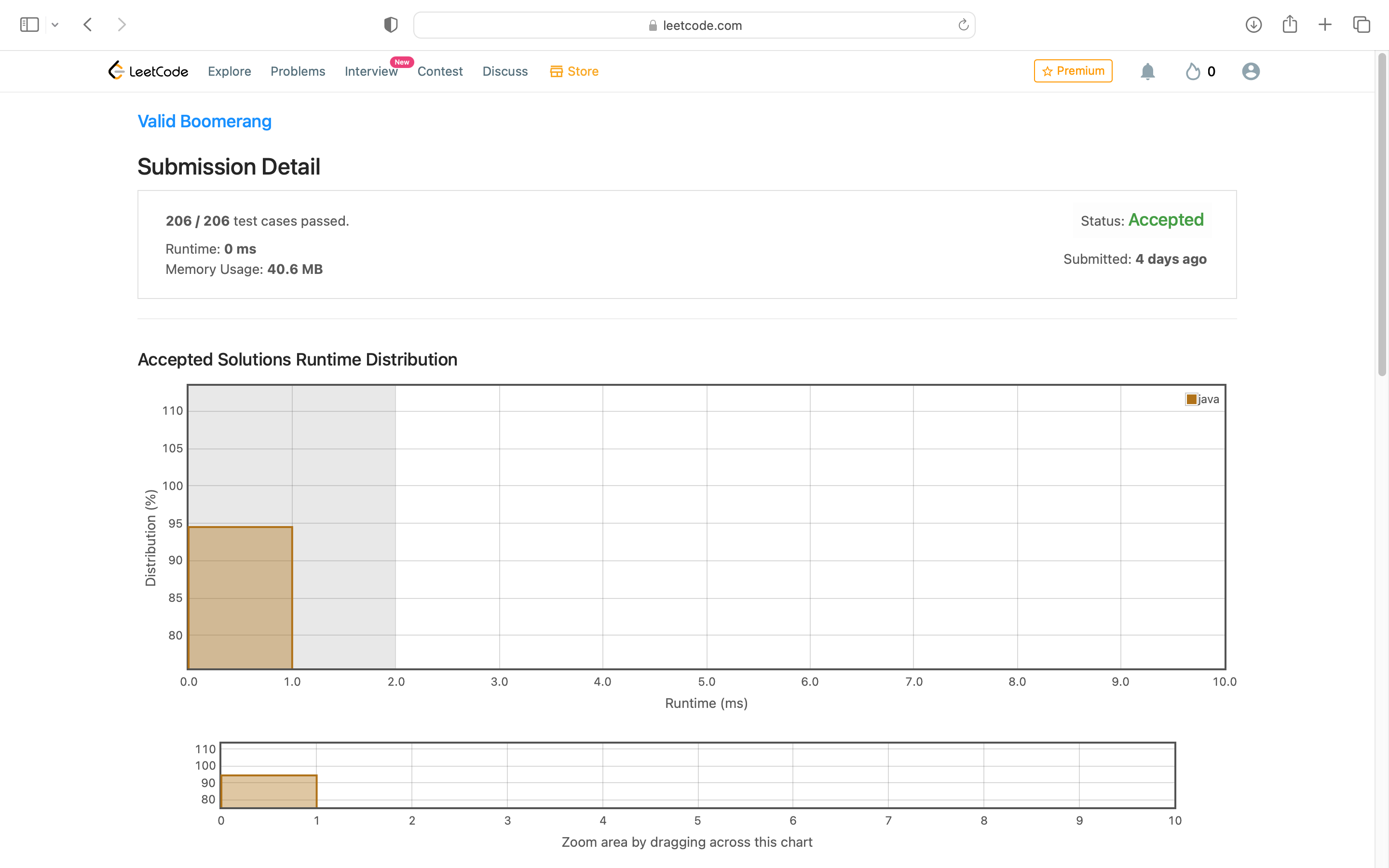Click the Valid Boomerang link
1389x868 pixels.
(204, 121)
